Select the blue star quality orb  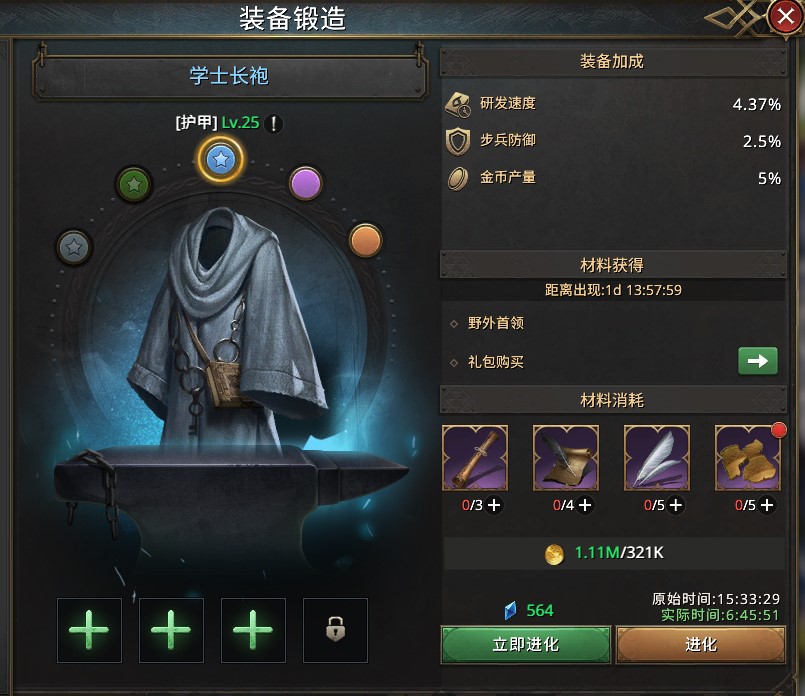coord(221,160)
